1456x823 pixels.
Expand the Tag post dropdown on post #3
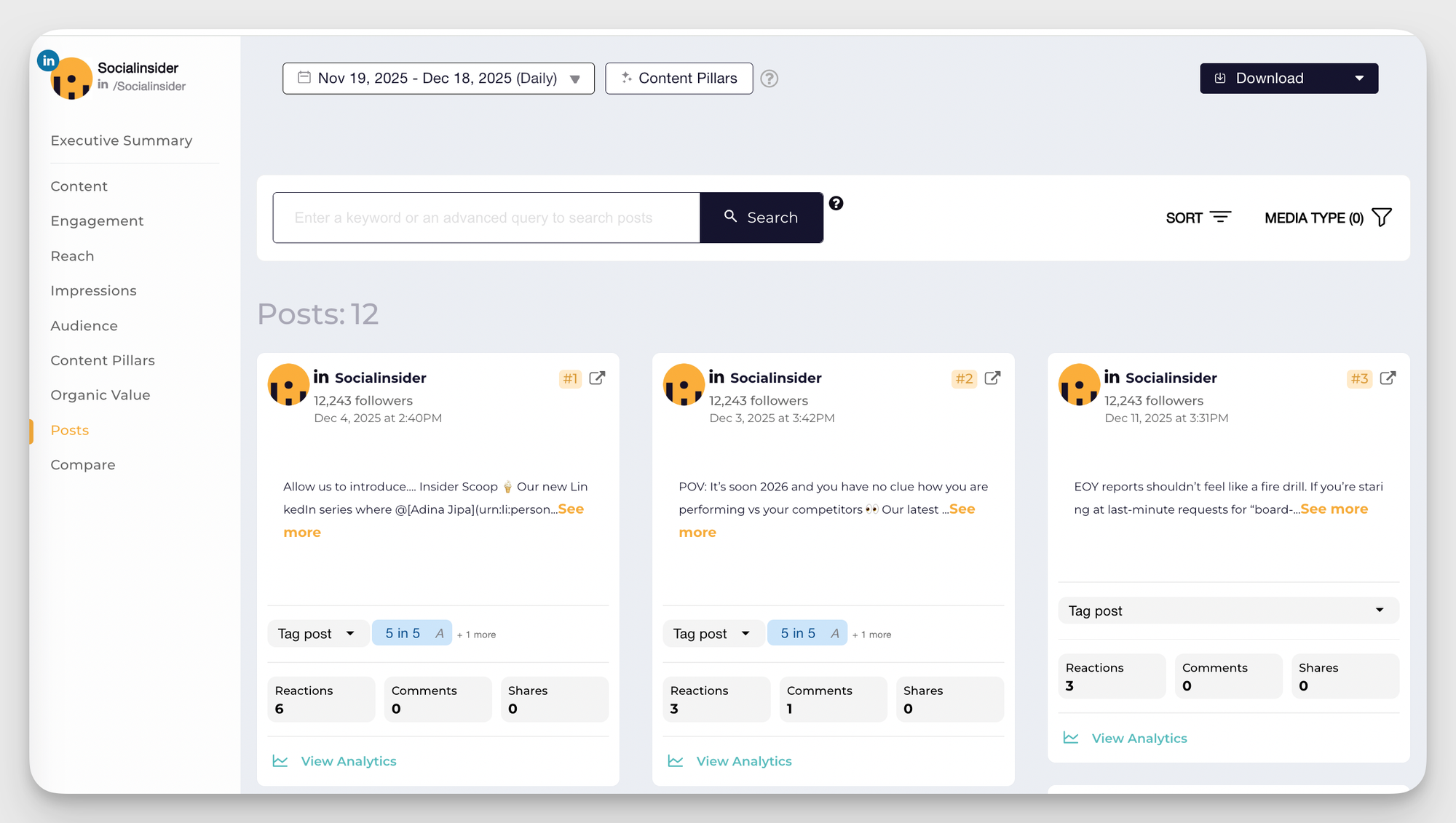[1378, 611]
